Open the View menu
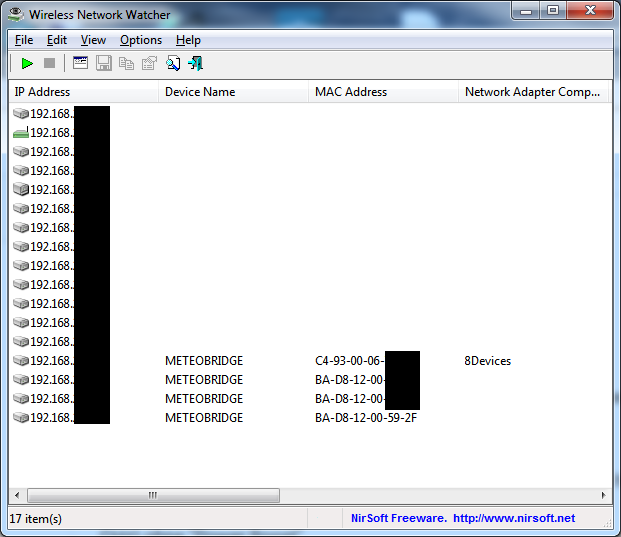This screenshot has width=621, height=537. (93, 40)
